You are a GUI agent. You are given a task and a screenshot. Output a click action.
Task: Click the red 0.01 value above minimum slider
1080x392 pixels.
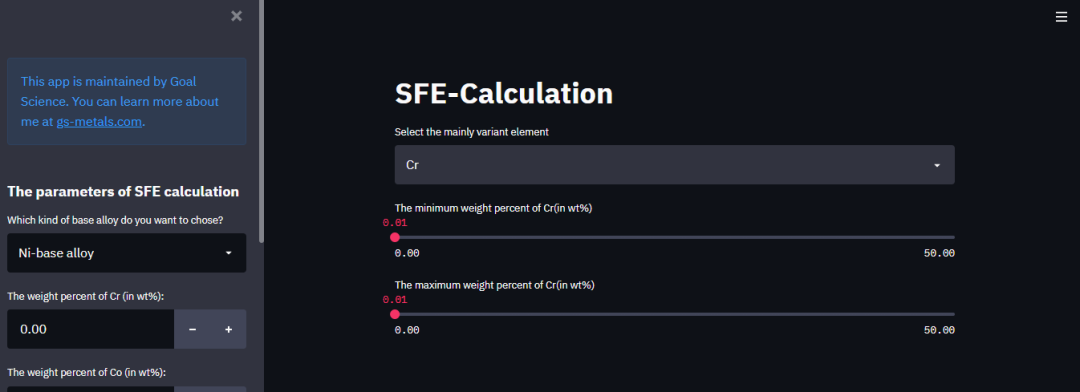pyautogui.click(x=395, y=223)
